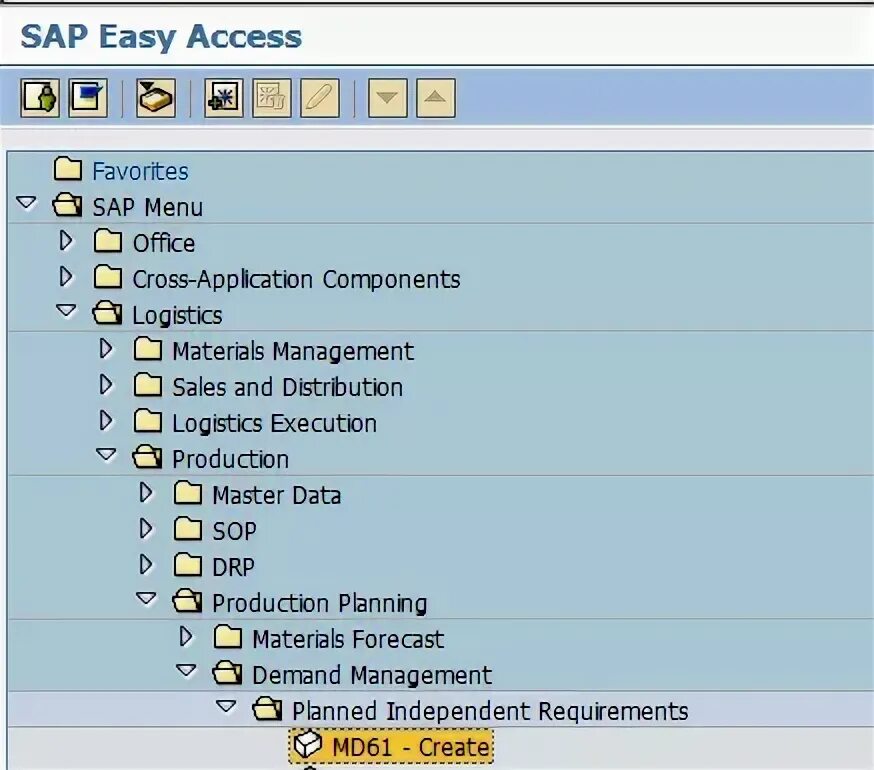The height and width of the screenshot is (770, 874).
Task: Select the SOP tree label
Action: tap(235, 531)
